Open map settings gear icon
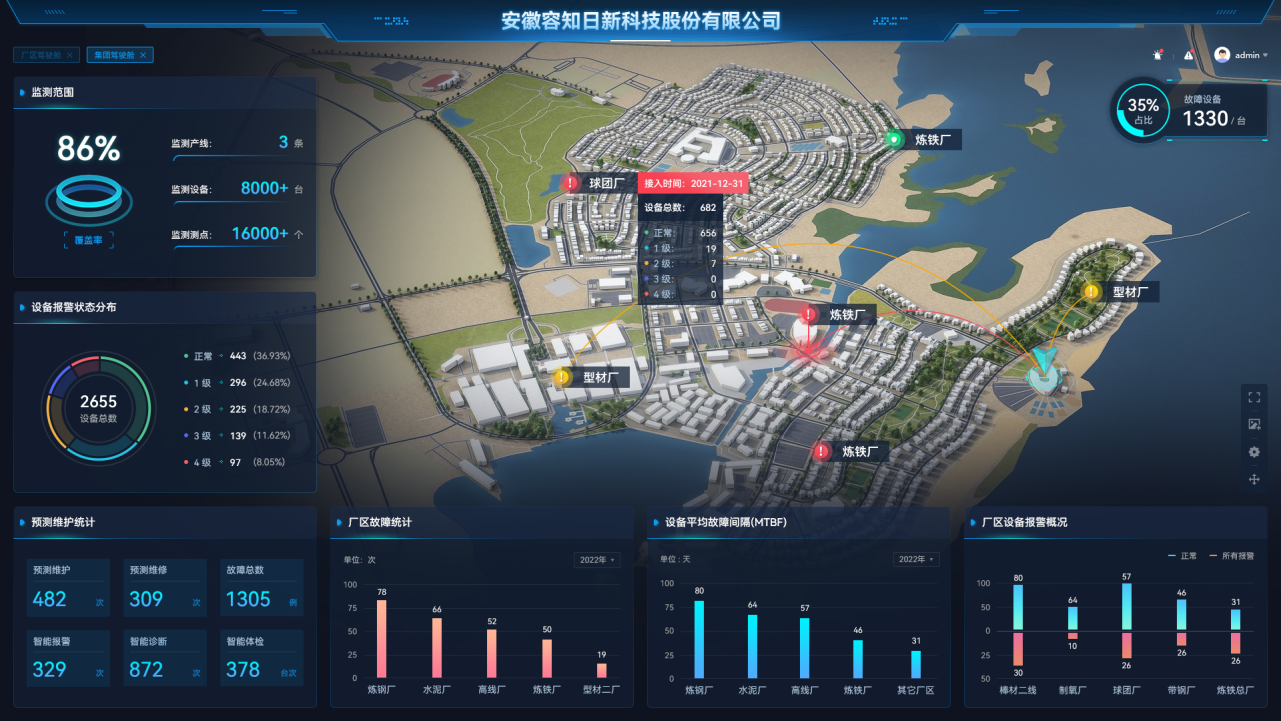The image size is (1281, 721). pos(1254,452)
